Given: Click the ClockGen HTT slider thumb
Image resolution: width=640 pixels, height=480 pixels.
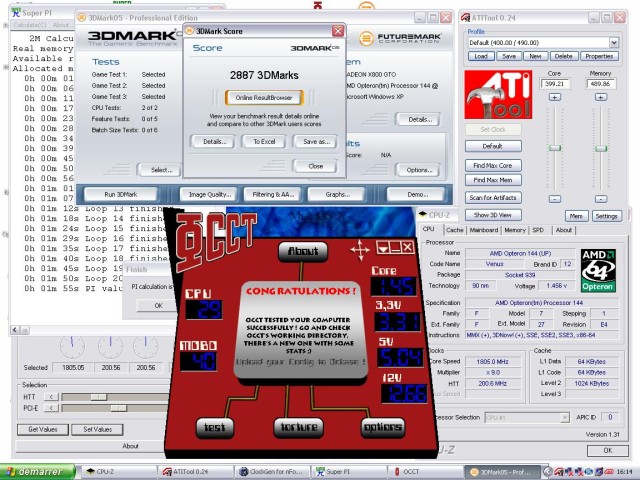Looking at the screenshot, I should tap(98, 397).
